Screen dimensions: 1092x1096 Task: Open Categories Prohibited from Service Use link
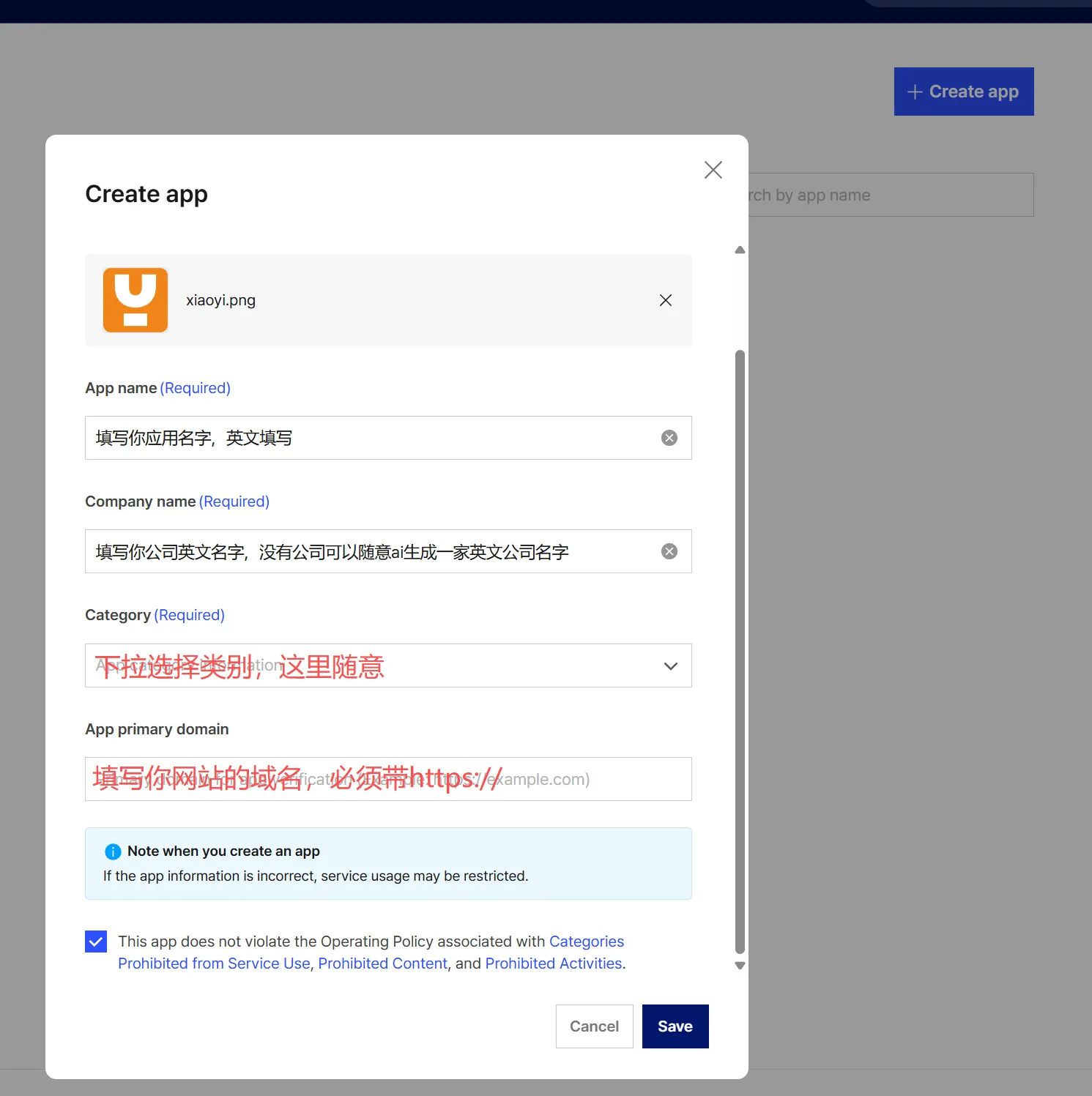coord(212,963)
